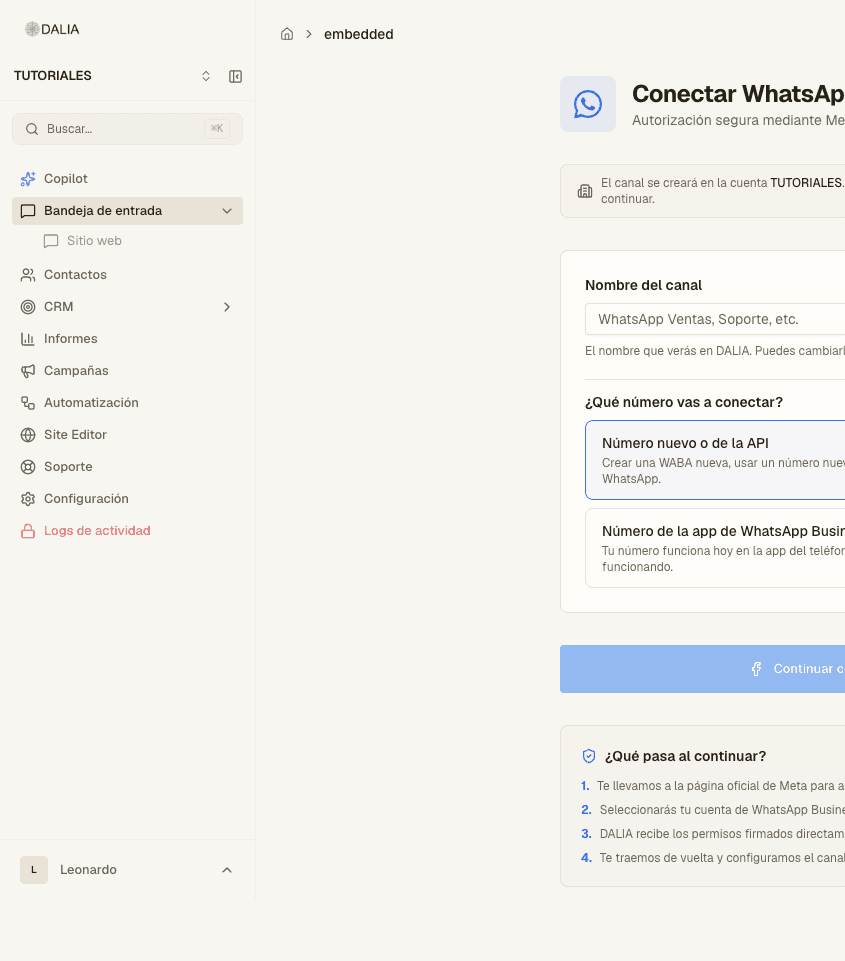Click the Automatización workflow icon
Image resolution: width=845 pixels, height=961 pixels.
click(28, 403)
